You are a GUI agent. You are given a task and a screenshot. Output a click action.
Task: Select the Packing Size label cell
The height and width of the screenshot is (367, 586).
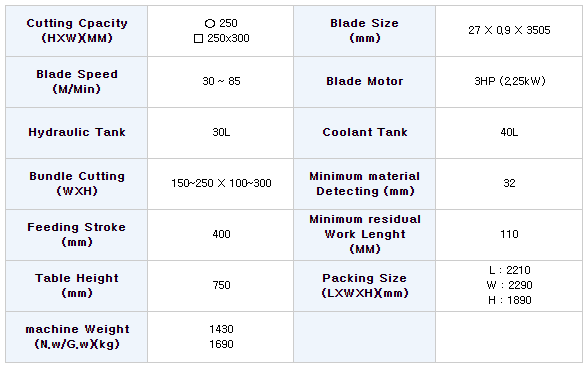point(364,286)
